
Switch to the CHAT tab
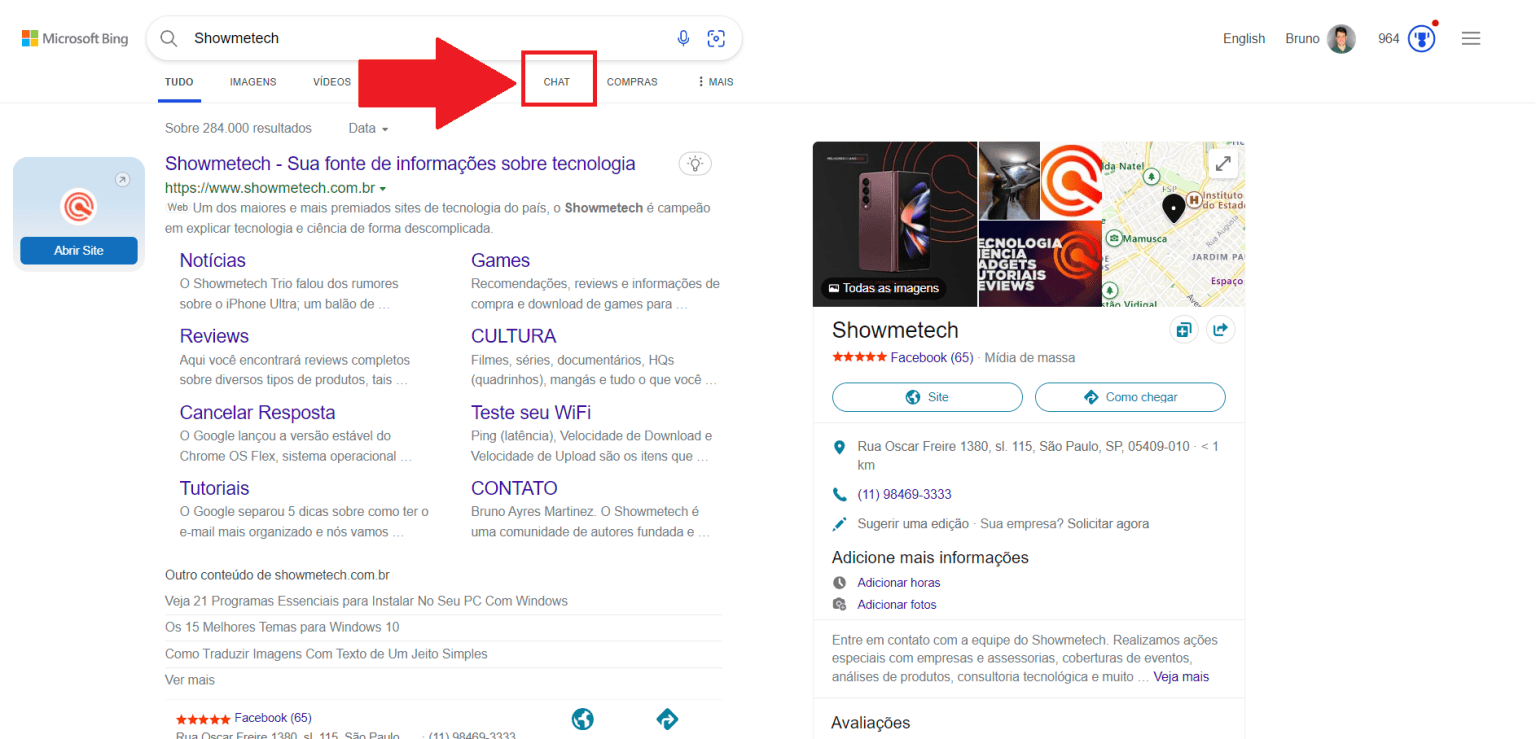[557, 81]
